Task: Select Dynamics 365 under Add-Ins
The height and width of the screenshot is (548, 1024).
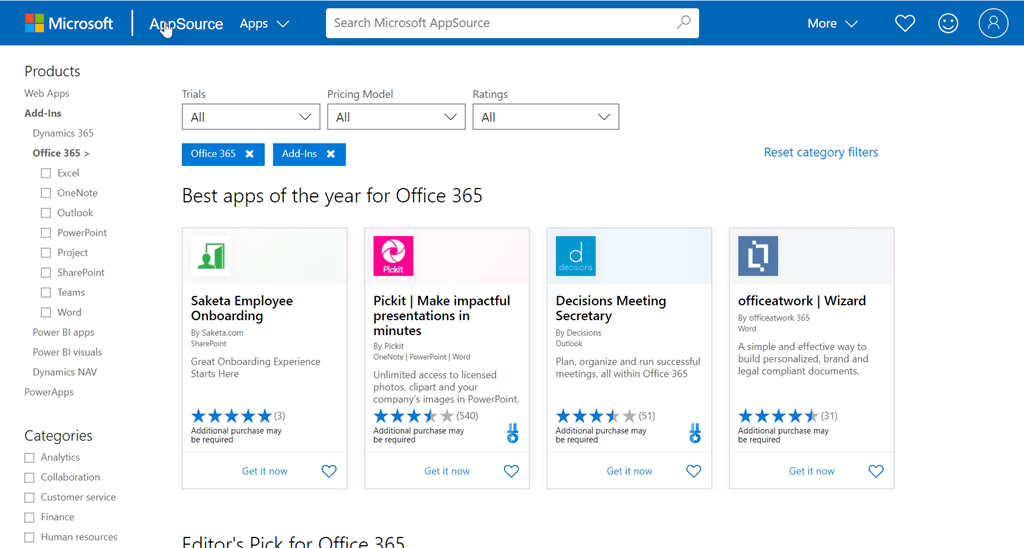Action: pyautogui.click(x=63, y=133)
